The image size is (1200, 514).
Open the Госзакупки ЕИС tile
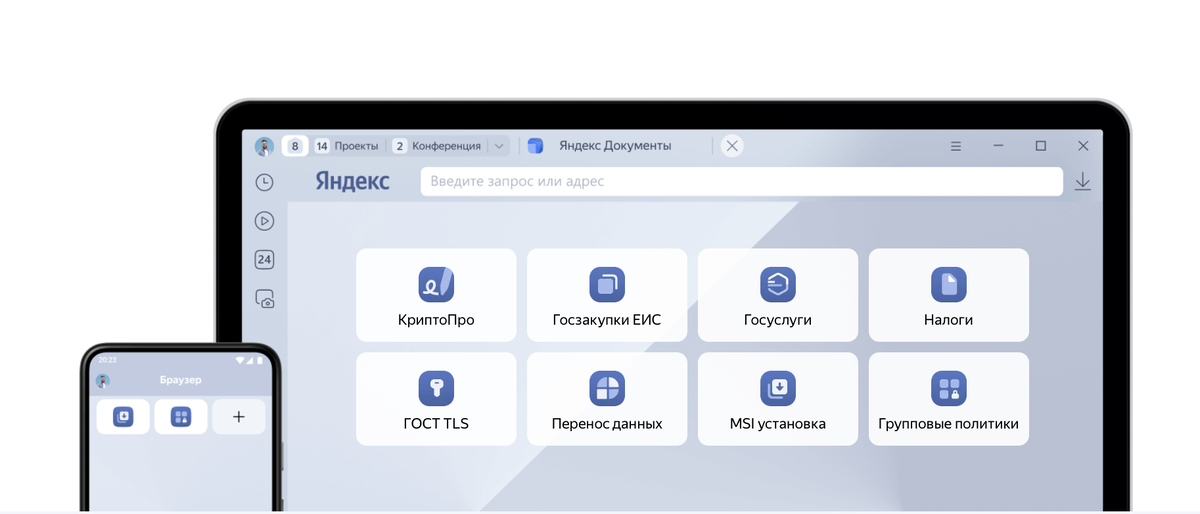click(607, 295)
